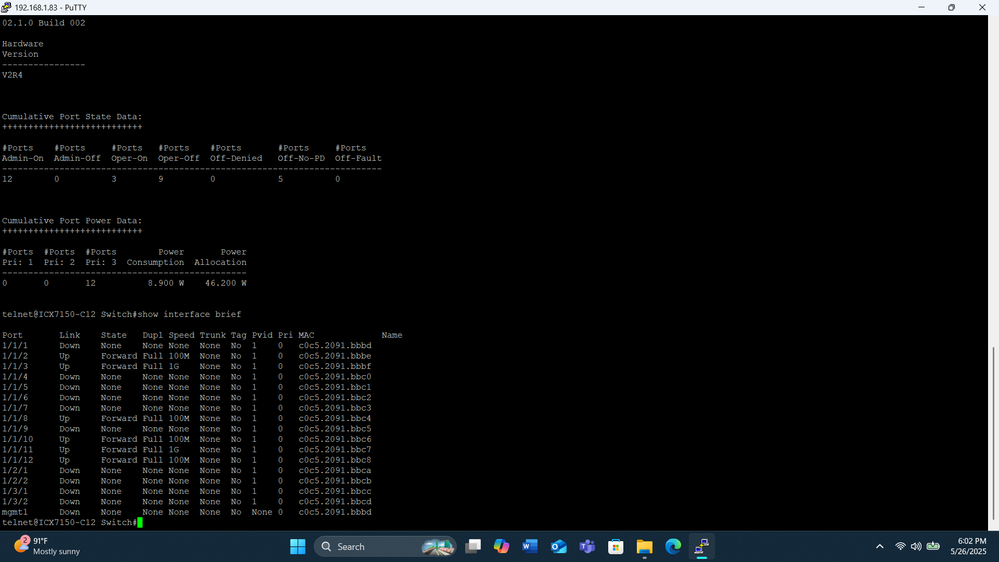Click the 'Cumulative Port Power Data:' heading
The image size is (999, 562).
point(72,221)
